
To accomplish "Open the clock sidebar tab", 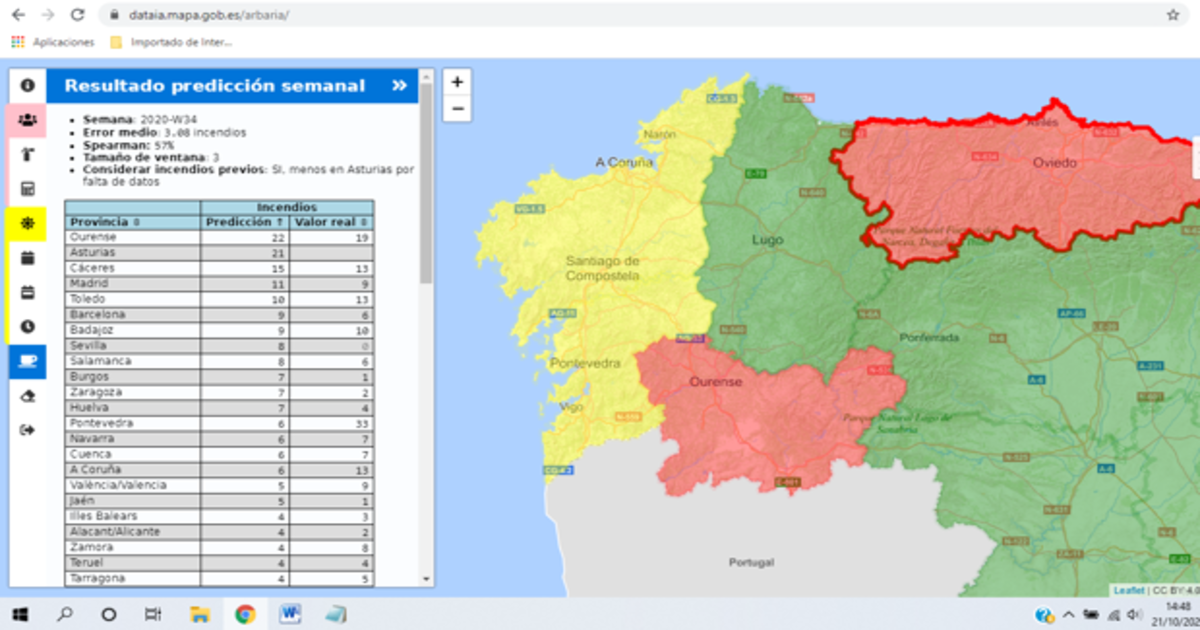I will pos(27,326).
